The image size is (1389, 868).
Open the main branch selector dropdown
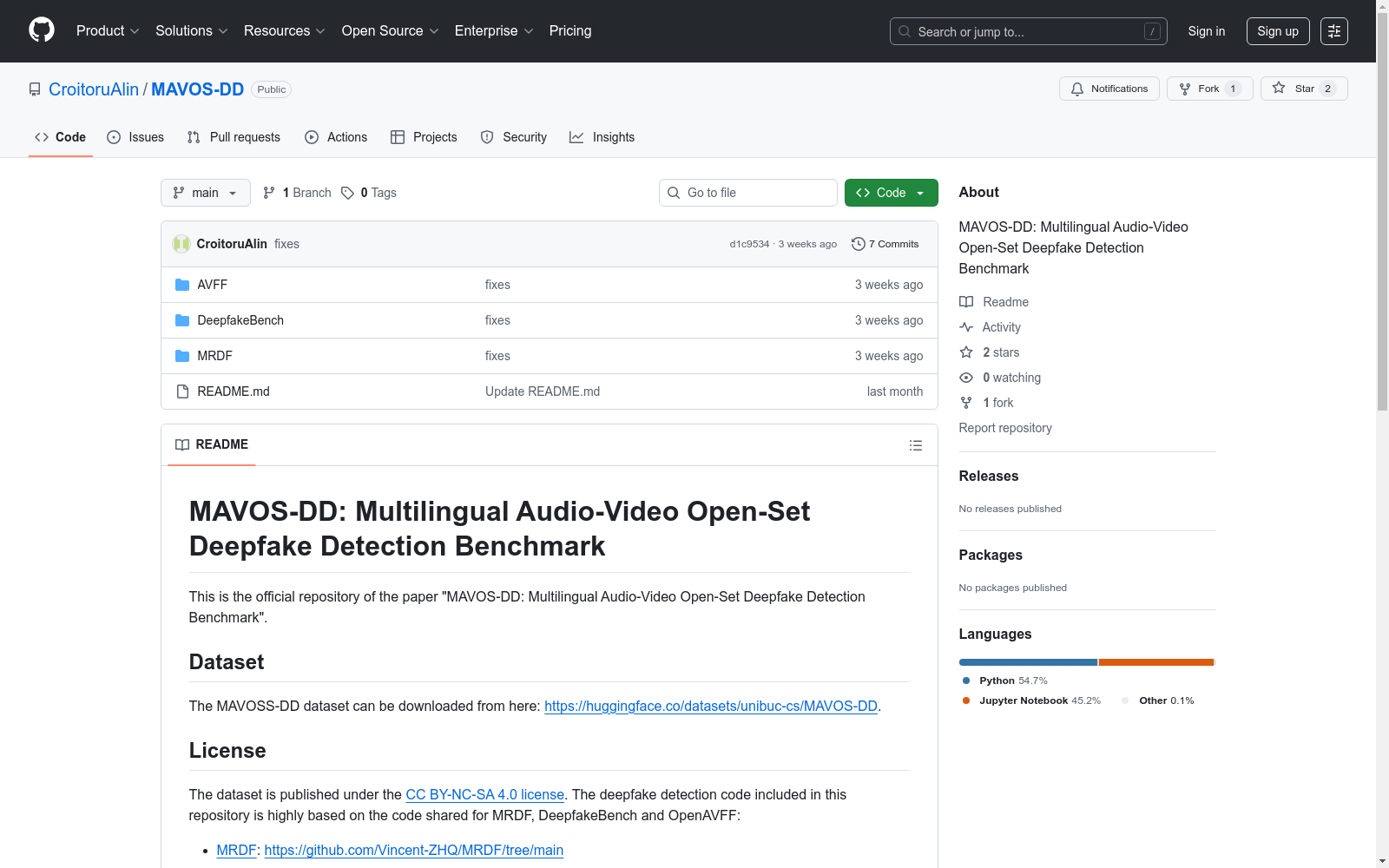[x=206, y=193]
